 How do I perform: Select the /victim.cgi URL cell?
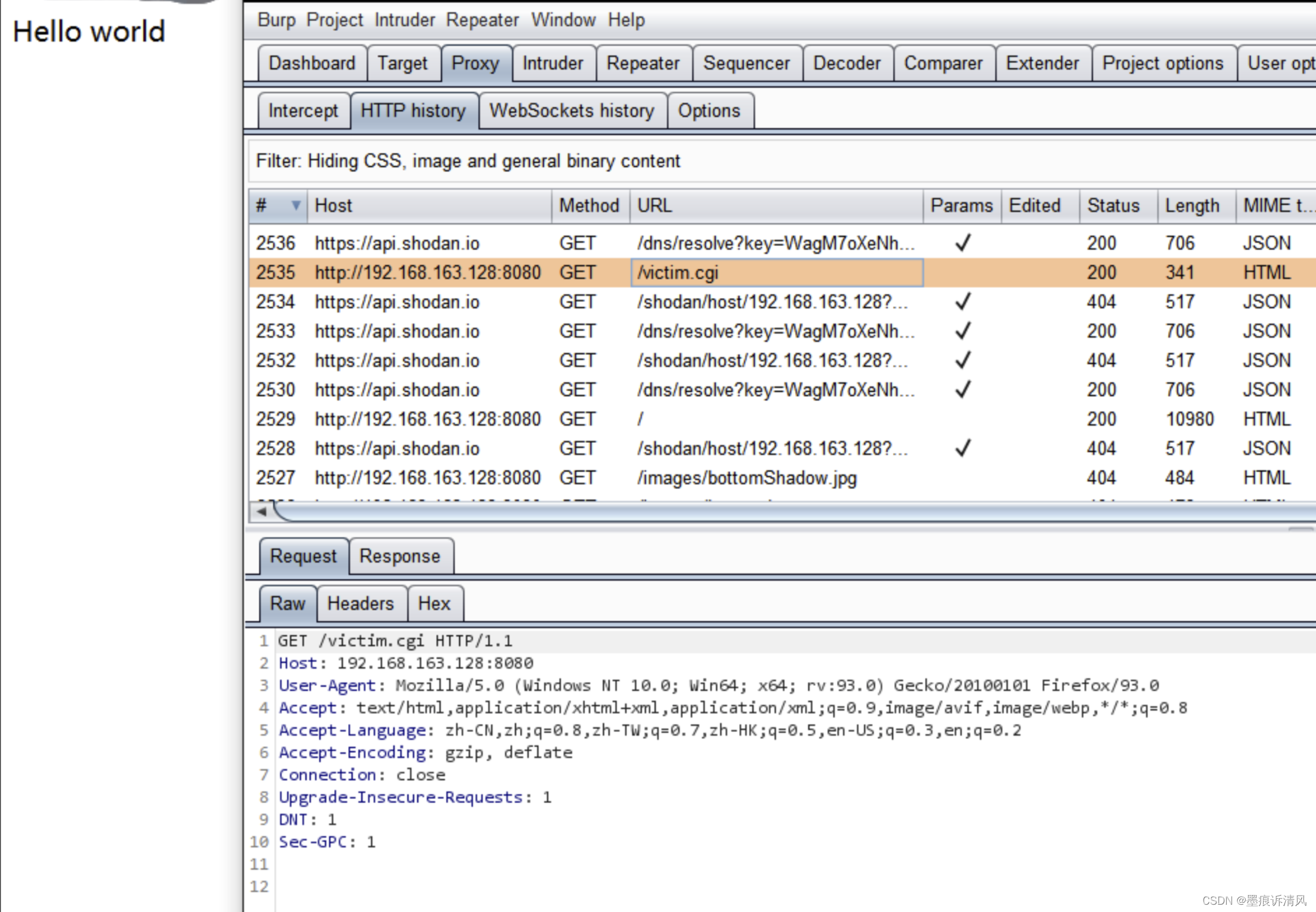click(777, 272)
